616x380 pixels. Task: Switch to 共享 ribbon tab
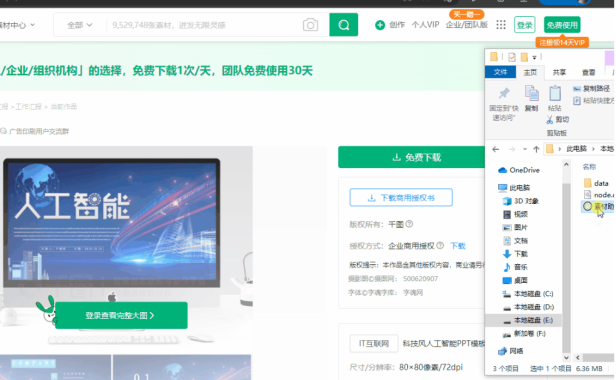(559, 72)
